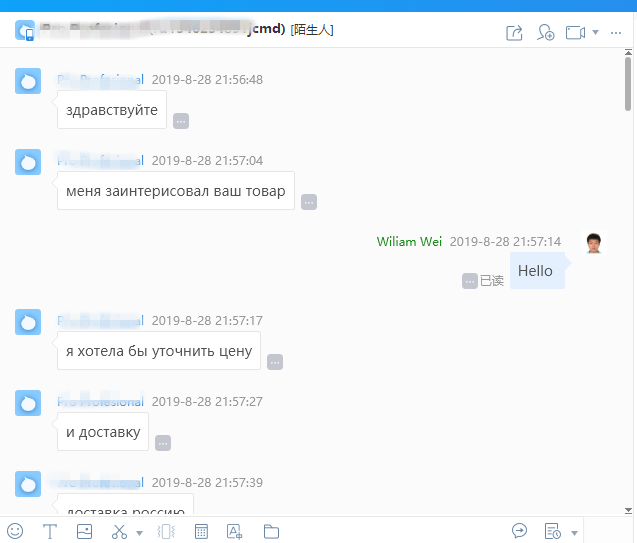Expand the screenshot options dropdown arrow
This screenshot has width=637, height=543.
click(x=139, y=533)
